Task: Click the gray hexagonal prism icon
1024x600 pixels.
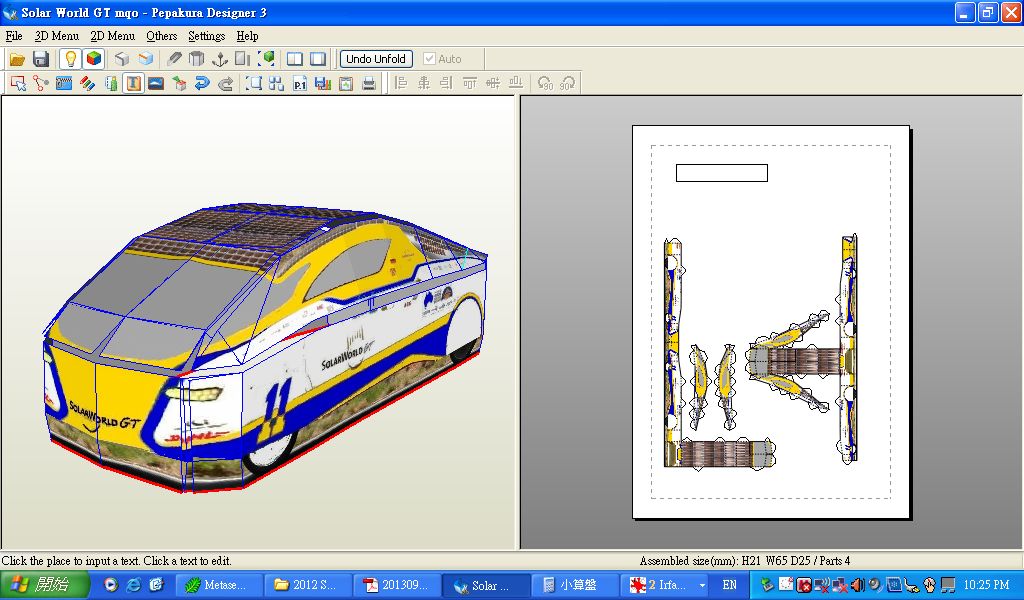Action: (x=197, y=59)
